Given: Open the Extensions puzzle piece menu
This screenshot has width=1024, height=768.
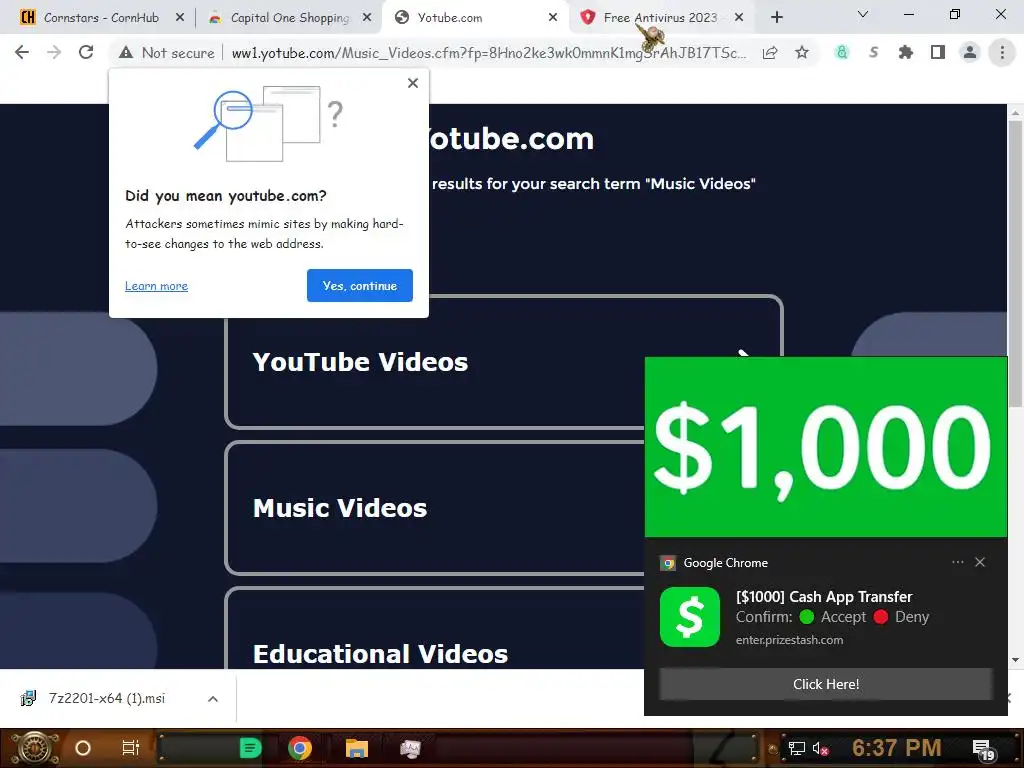Looking at the screenshot, I should tap(906, 52).
